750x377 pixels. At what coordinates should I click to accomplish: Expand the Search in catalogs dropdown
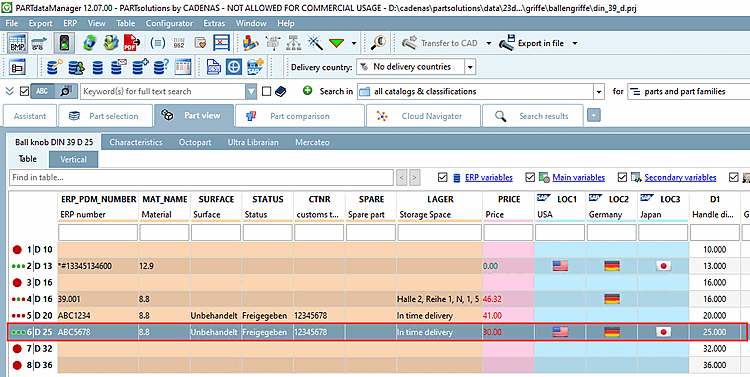point(599,91)
